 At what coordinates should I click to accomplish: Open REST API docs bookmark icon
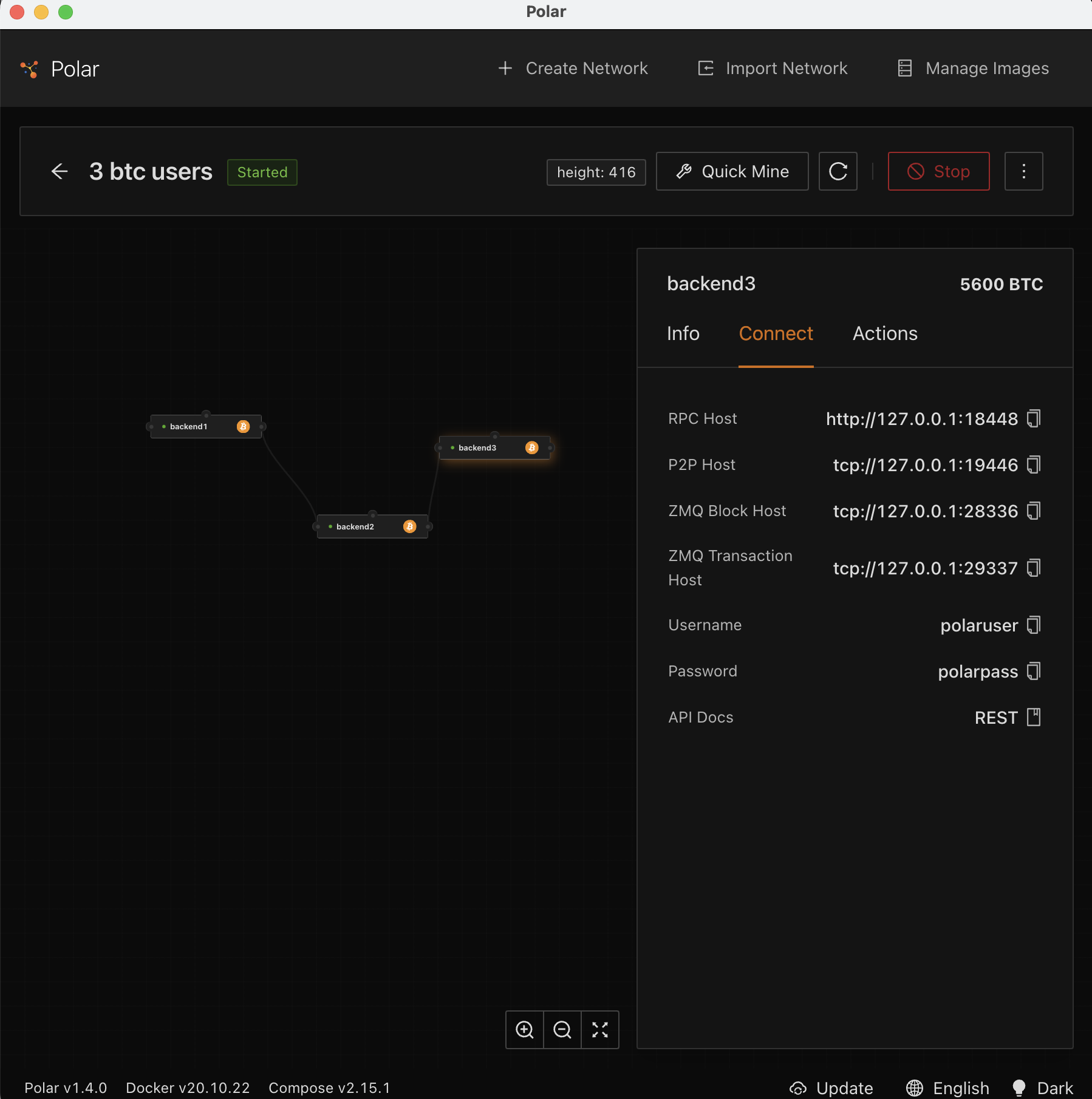click(1034, 717)
